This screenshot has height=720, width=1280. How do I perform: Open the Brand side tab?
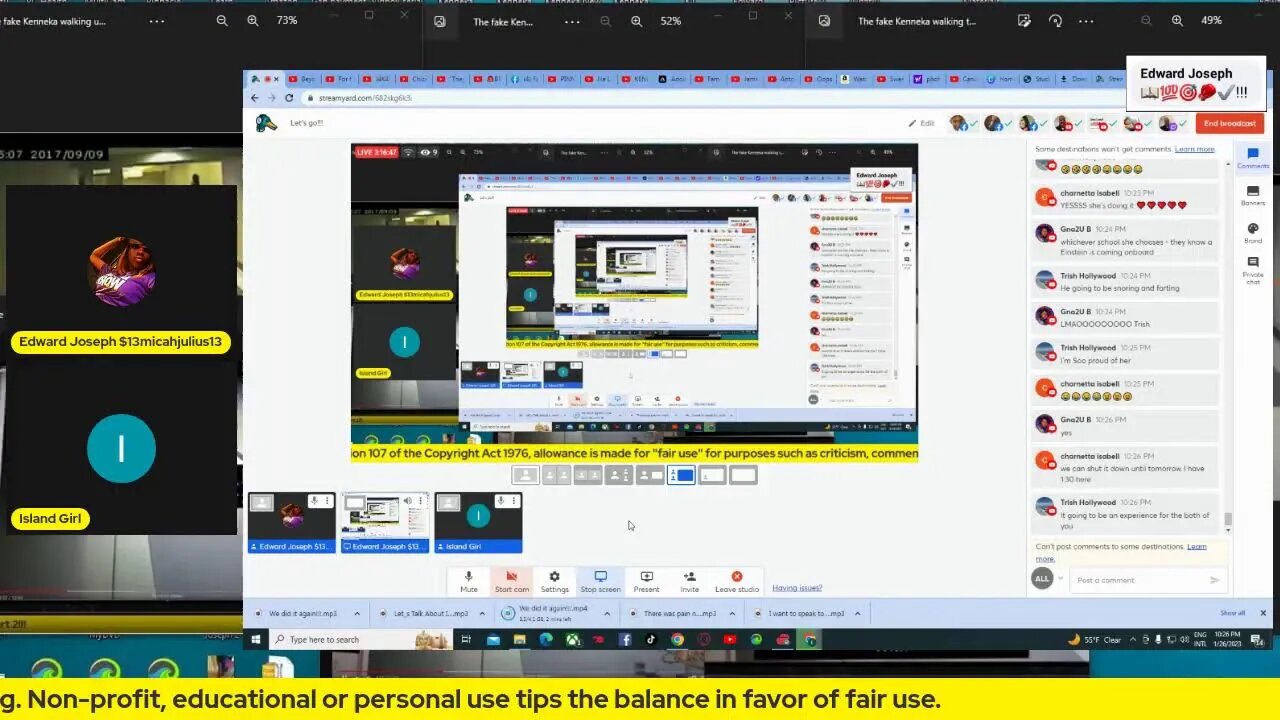pyautogui.click(x=1252, y=232)
